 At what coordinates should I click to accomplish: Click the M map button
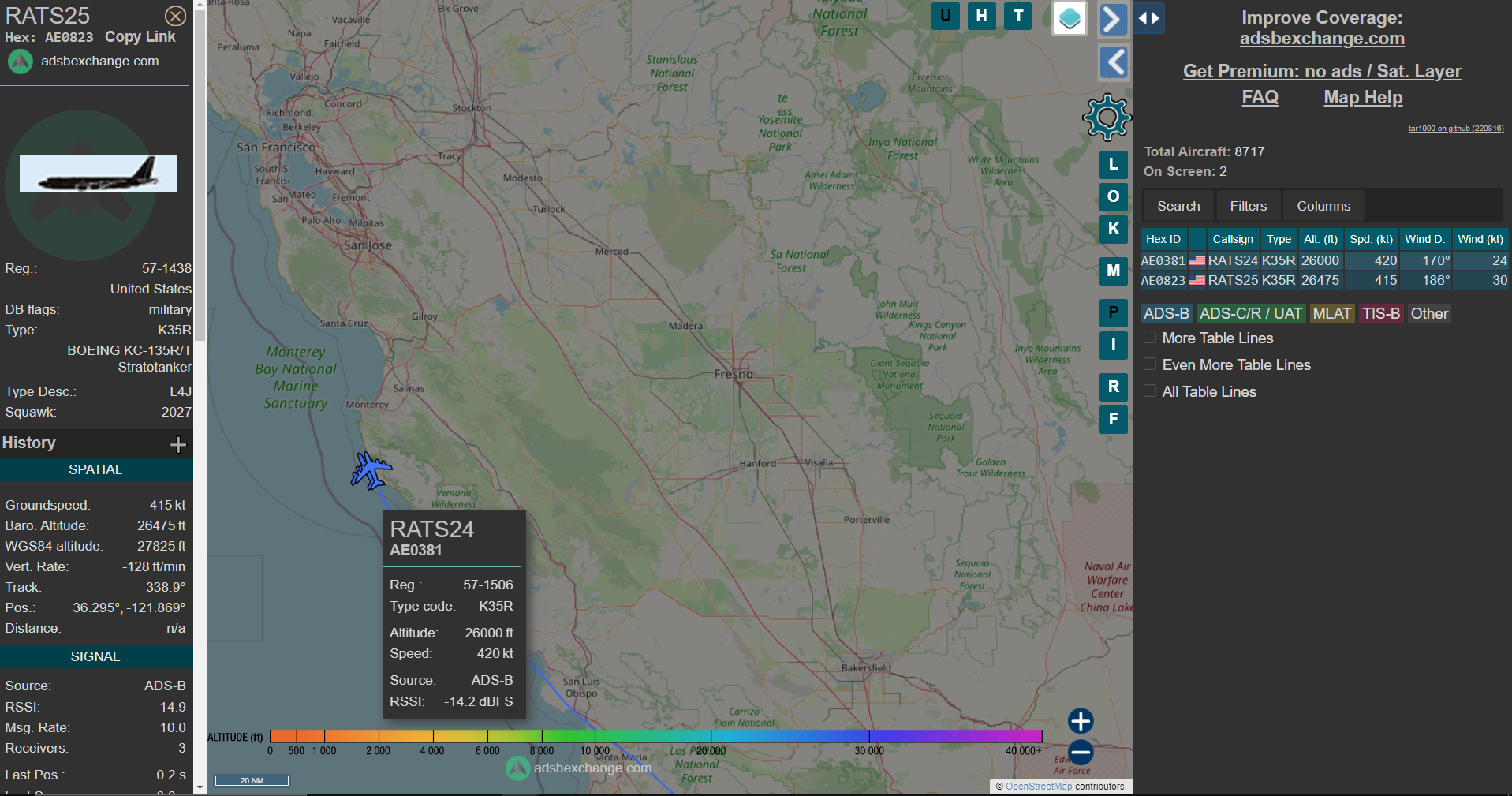tap(1113, 271)
